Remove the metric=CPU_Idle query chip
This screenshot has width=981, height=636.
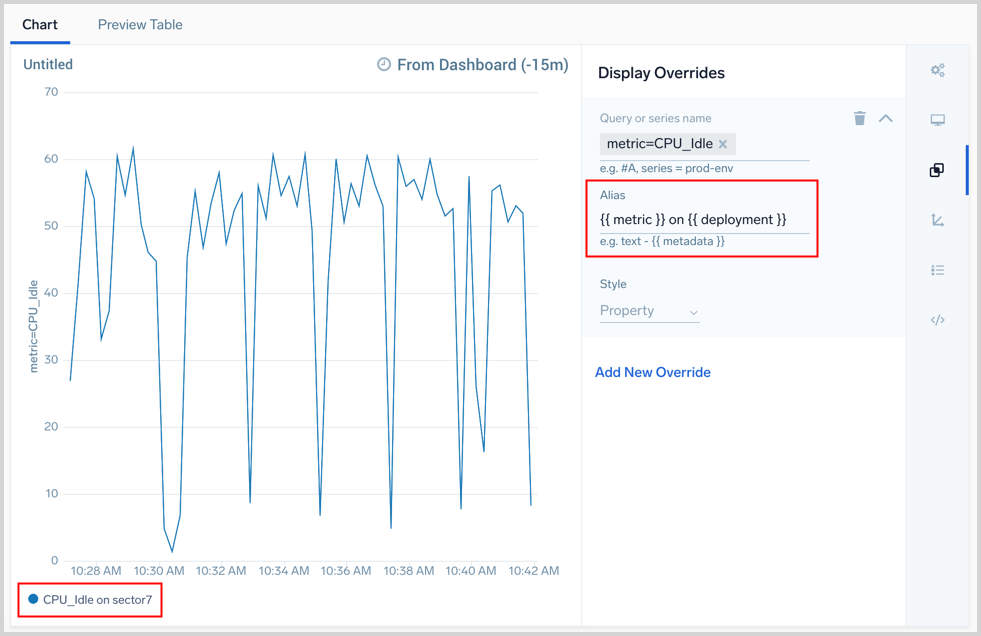pyautogui.click(x=724, y=144)
